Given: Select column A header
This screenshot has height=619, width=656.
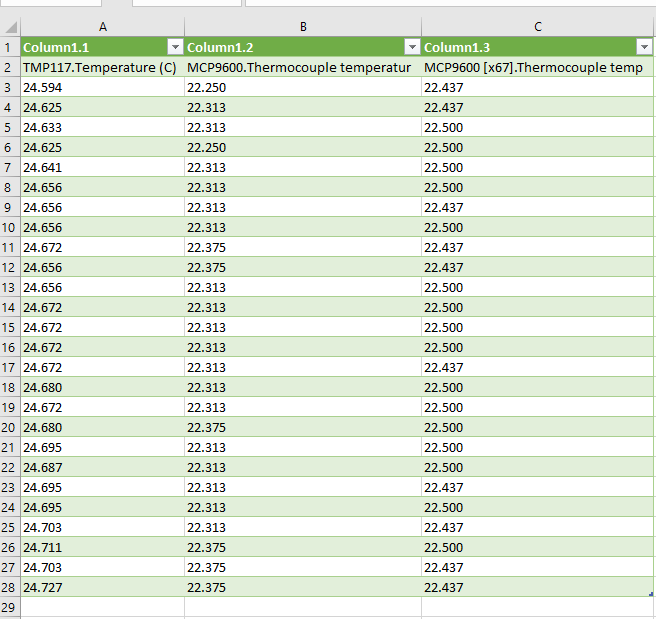Looking at the screenshot, I should tap(102, 27).
